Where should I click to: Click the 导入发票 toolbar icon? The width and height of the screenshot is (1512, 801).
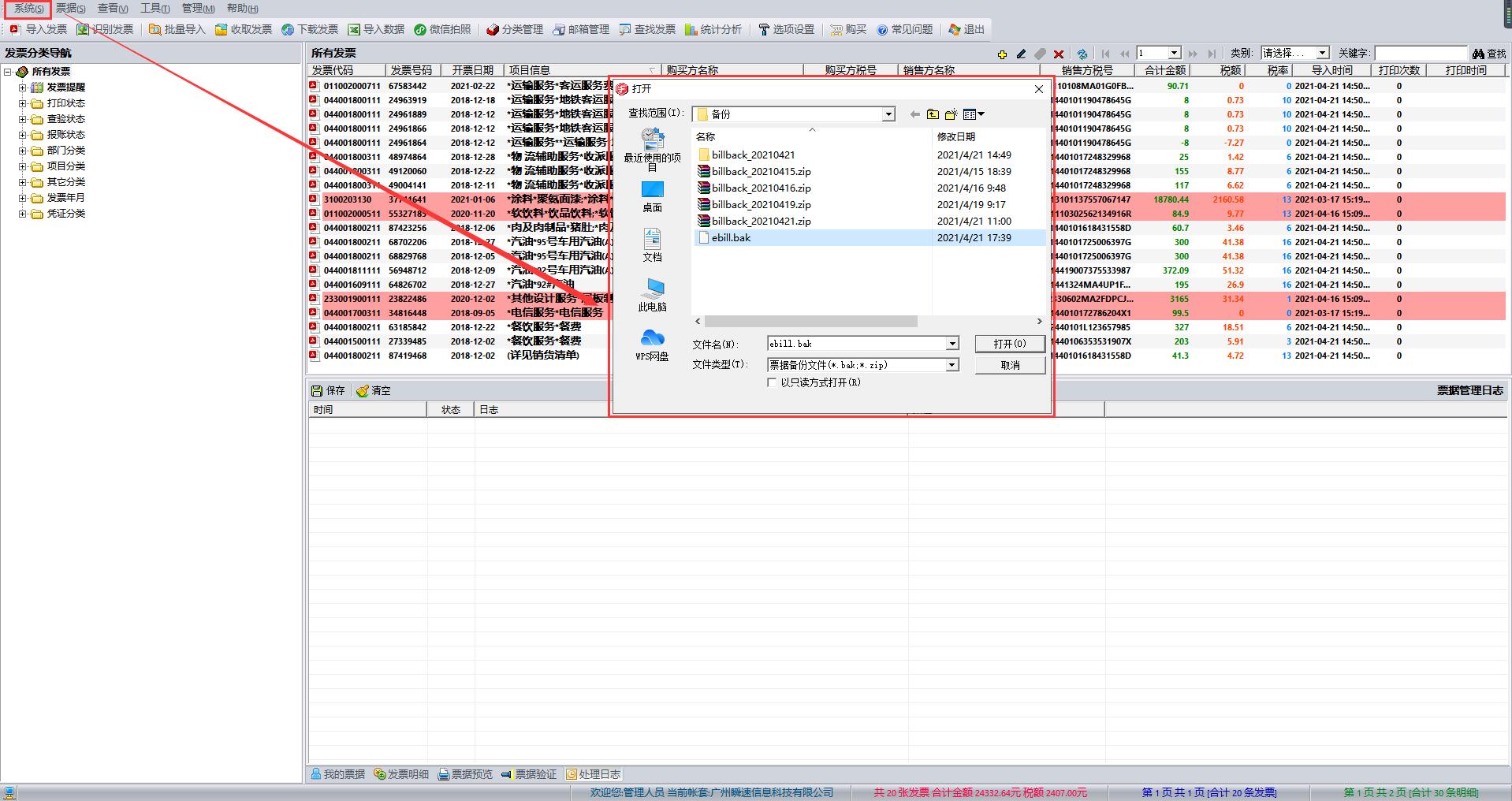15,29
